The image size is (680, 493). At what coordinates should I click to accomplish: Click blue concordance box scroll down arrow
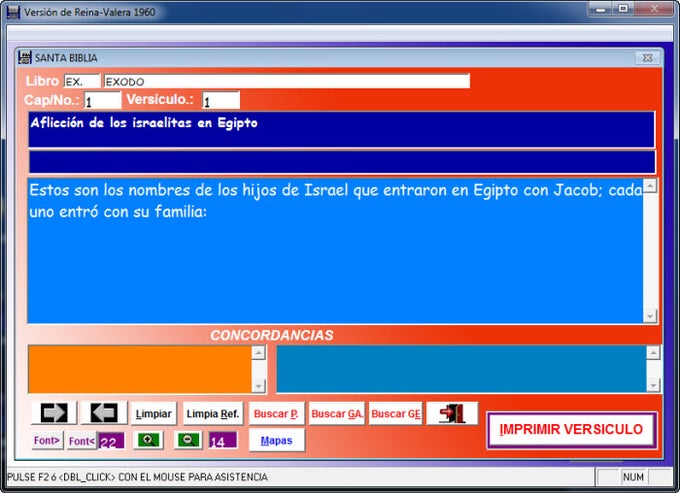653,385
